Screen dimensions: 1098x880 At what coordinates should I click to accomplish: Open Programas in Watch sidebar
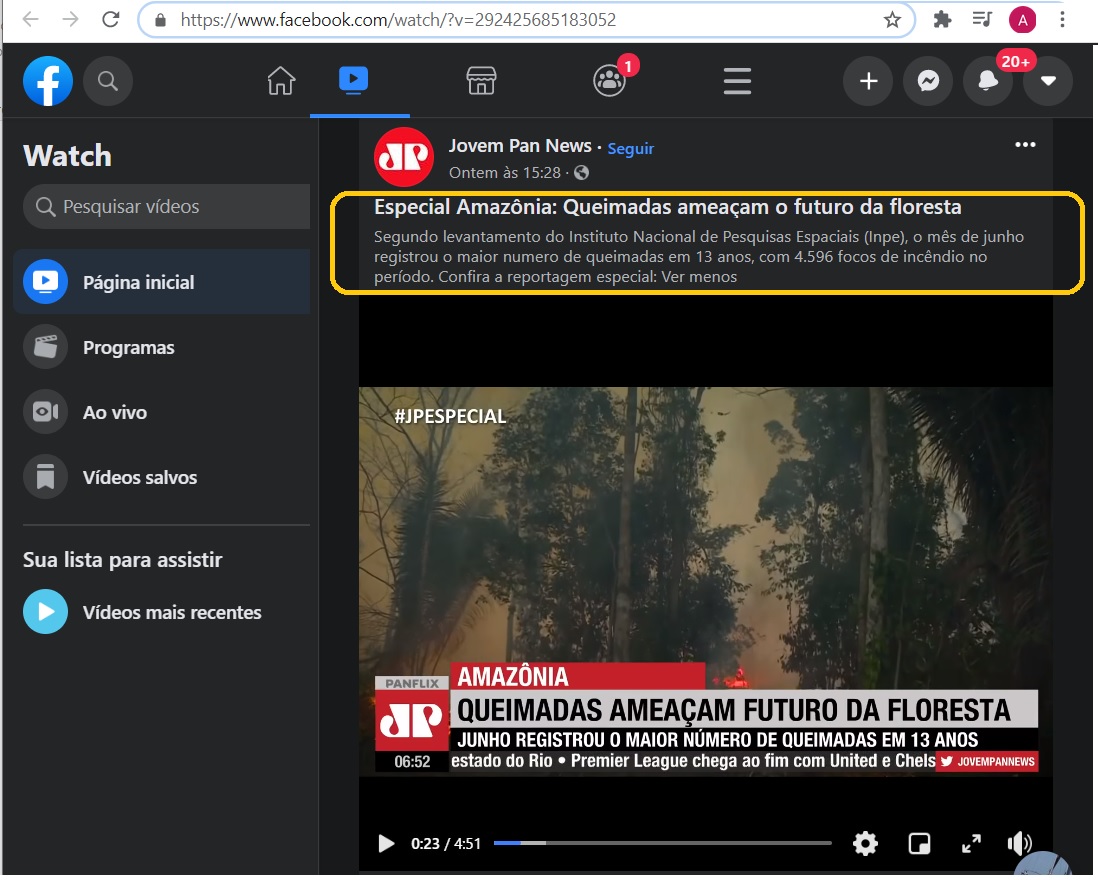click(x=162, y=347)
